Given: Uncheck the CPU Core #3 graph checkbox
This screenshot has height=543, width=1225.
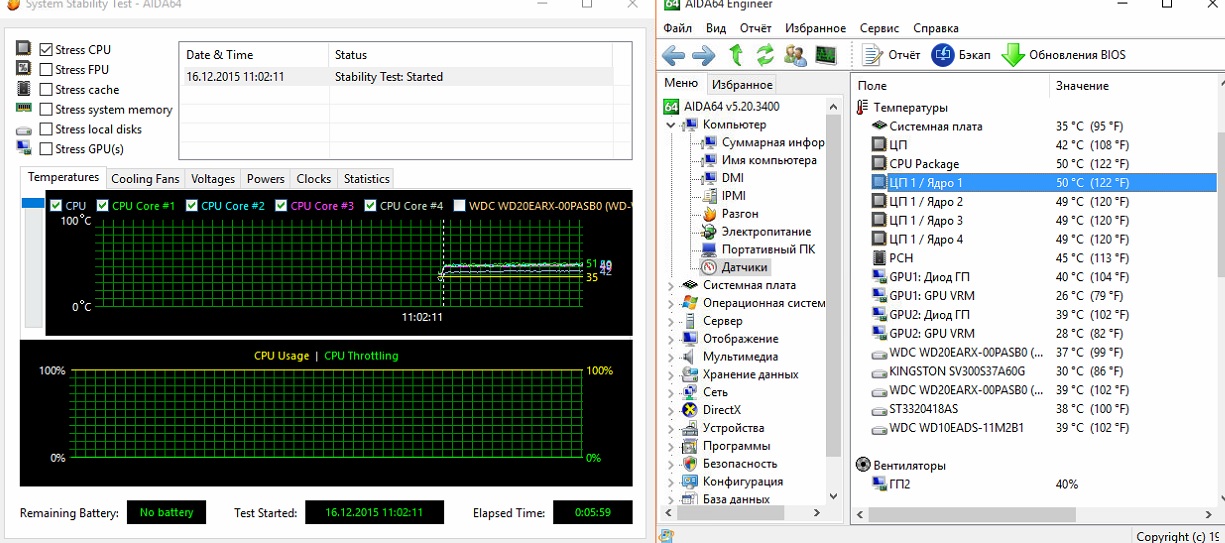Looking at the screenshot, I should (281, 205).
